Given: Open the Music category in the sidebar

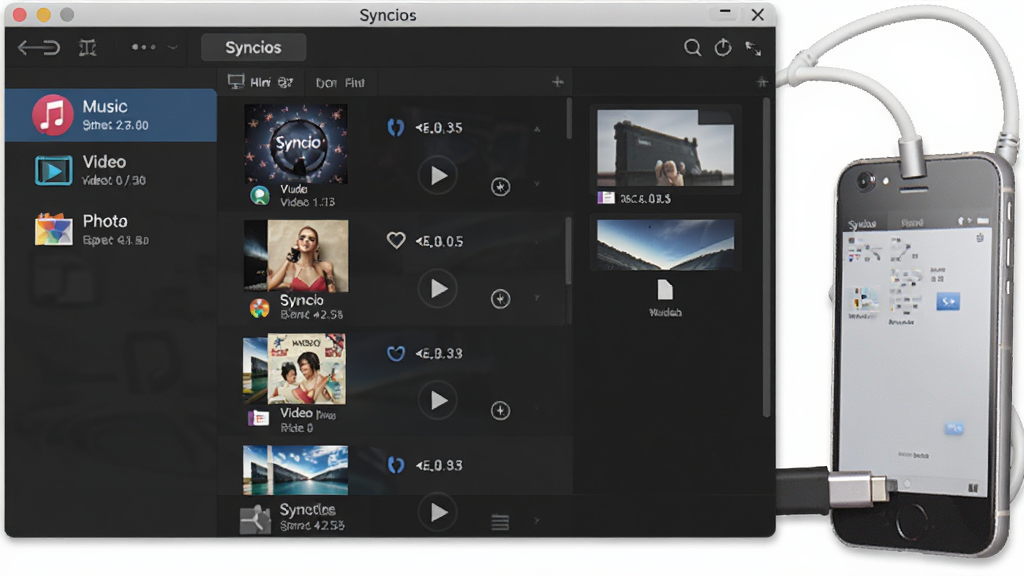Looking at the screenshot, I should click(x=111, y=115).
